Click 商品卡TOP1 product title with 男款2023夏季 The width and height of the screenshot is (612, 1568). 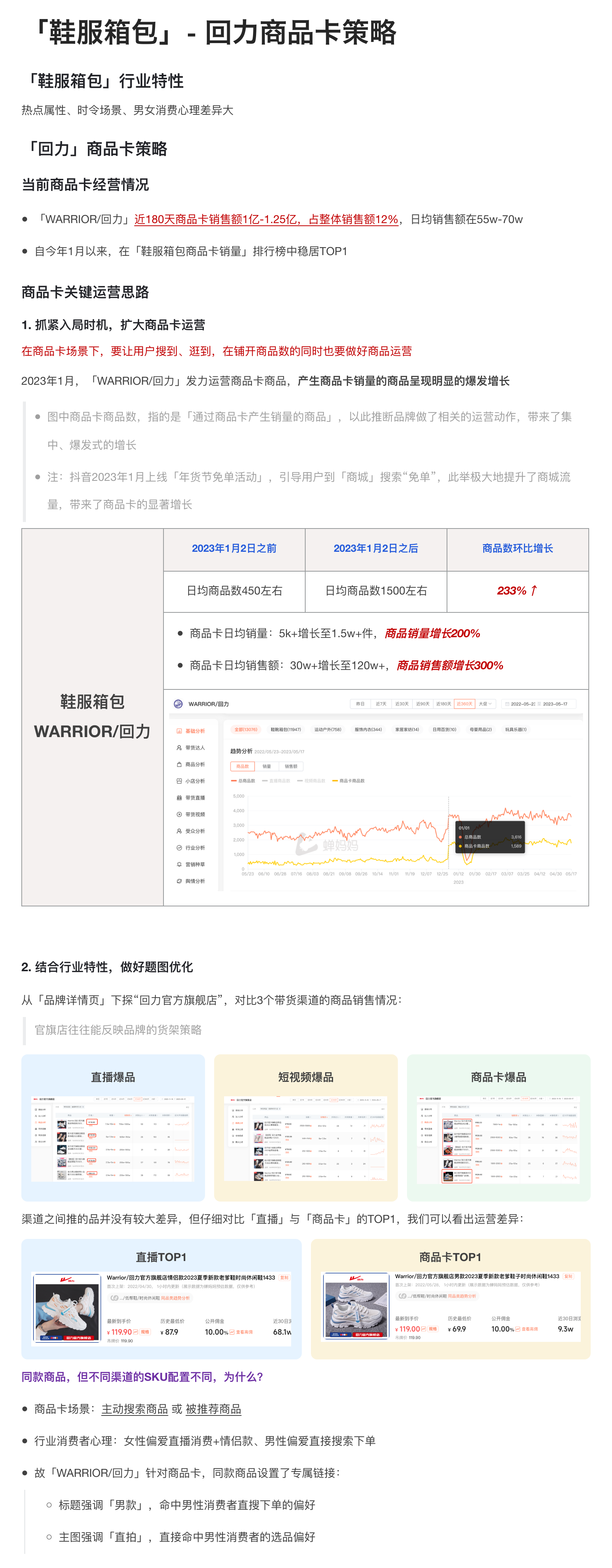[477, 1276]
